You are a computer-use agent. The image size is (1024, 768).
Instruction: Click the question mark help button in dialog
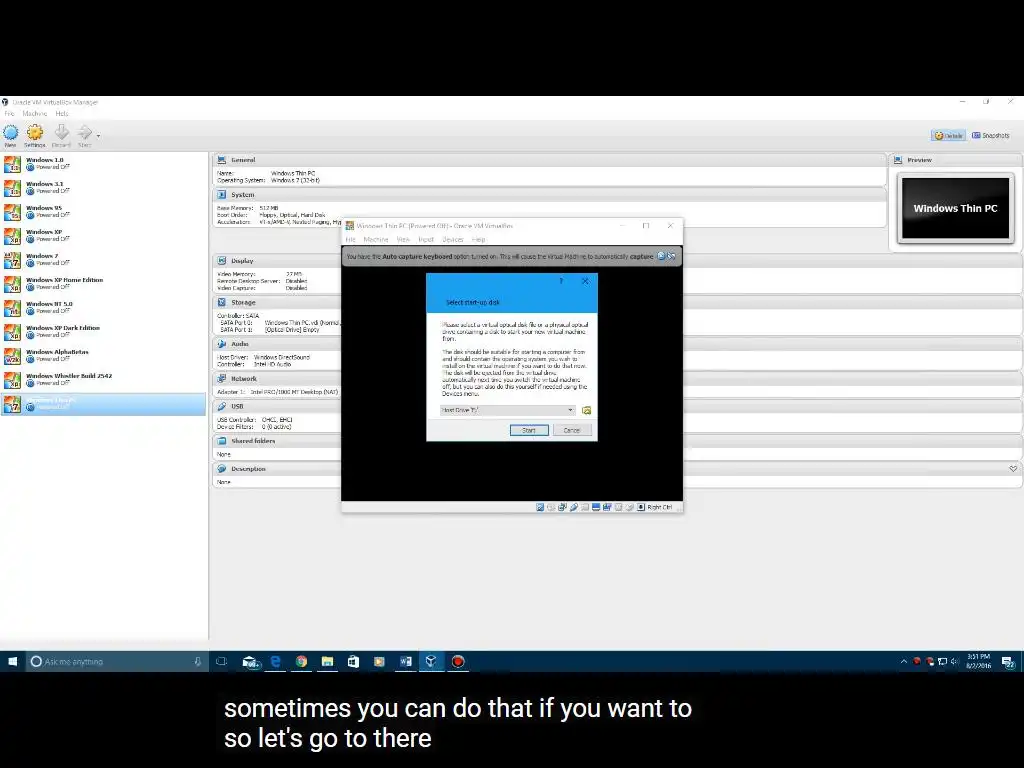[x=561, y=281]
